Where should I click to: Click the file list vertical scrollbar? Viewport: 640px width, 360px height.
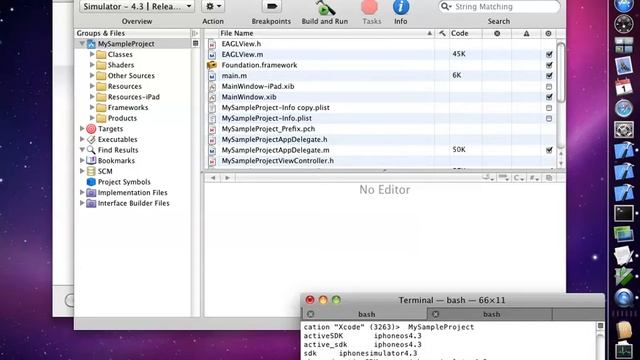click(561, 72)
